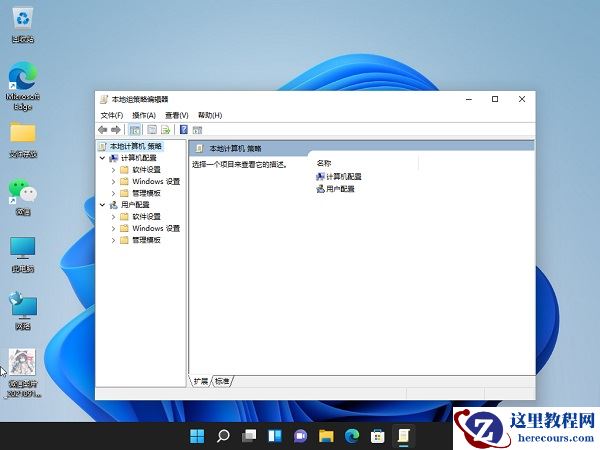Screen dimensions: 600x450
Task: Minimize the group policy editor window
Action: [x=469, y=99]
